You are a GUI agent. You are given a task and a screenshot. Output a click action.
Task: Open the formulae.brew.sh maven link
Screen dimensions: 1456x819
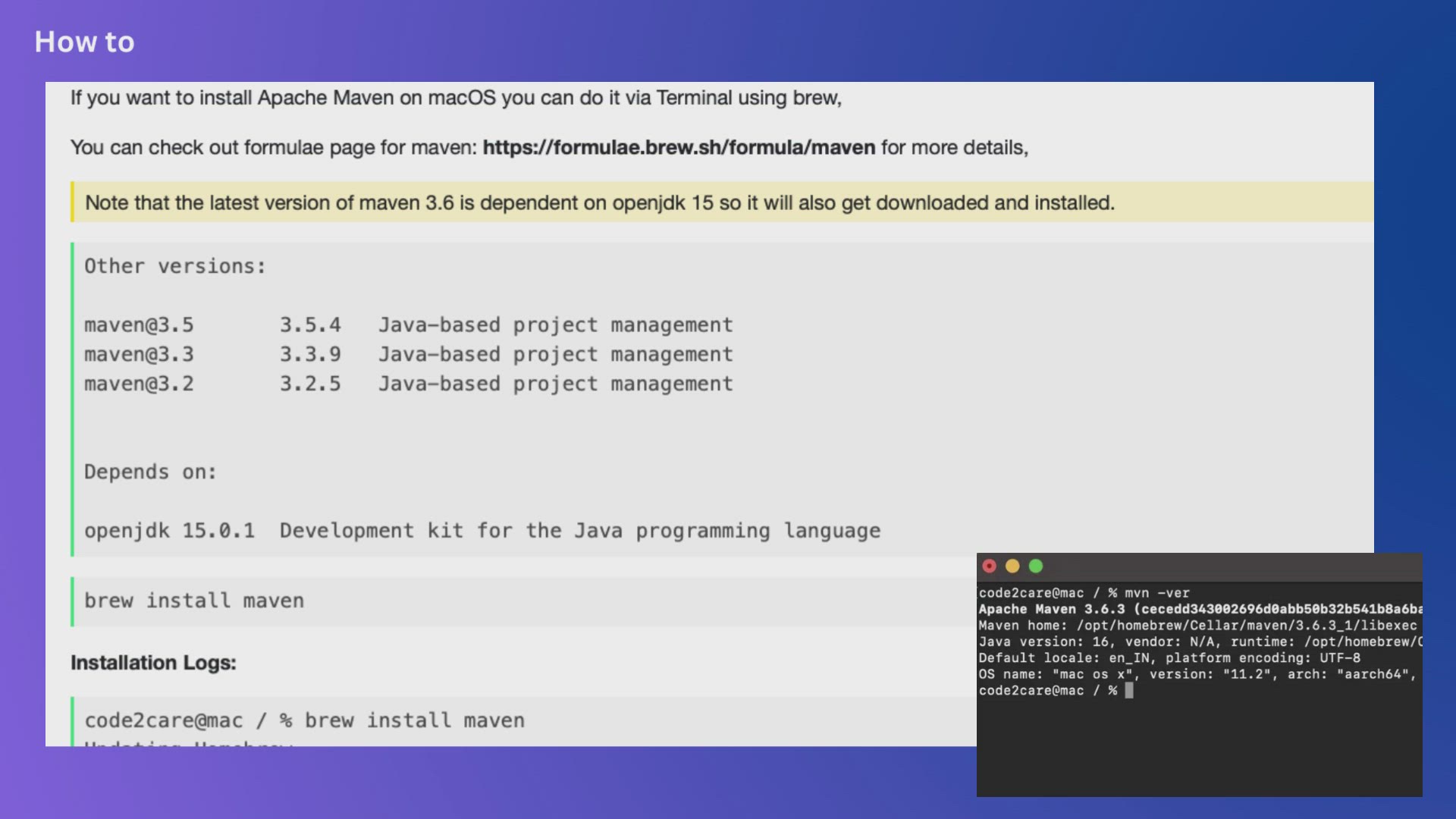679,147
